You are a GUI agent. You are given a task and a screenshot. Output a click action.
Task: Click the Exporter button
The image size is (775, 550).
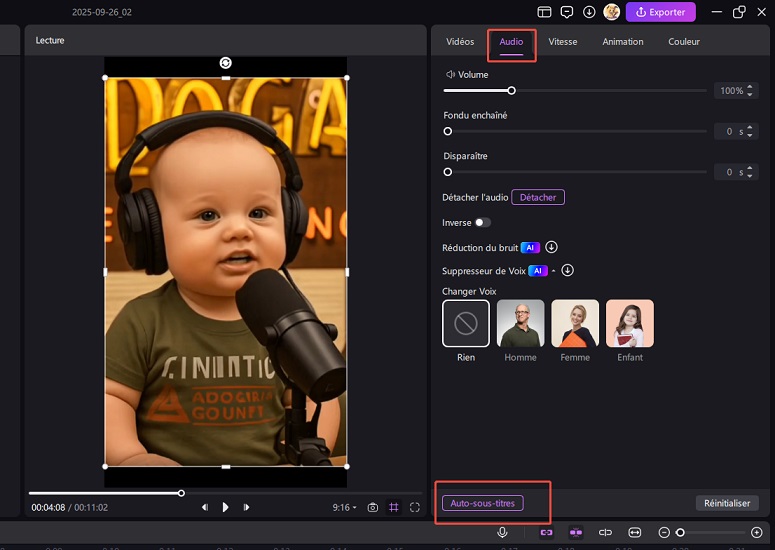[x=660, y=12]
